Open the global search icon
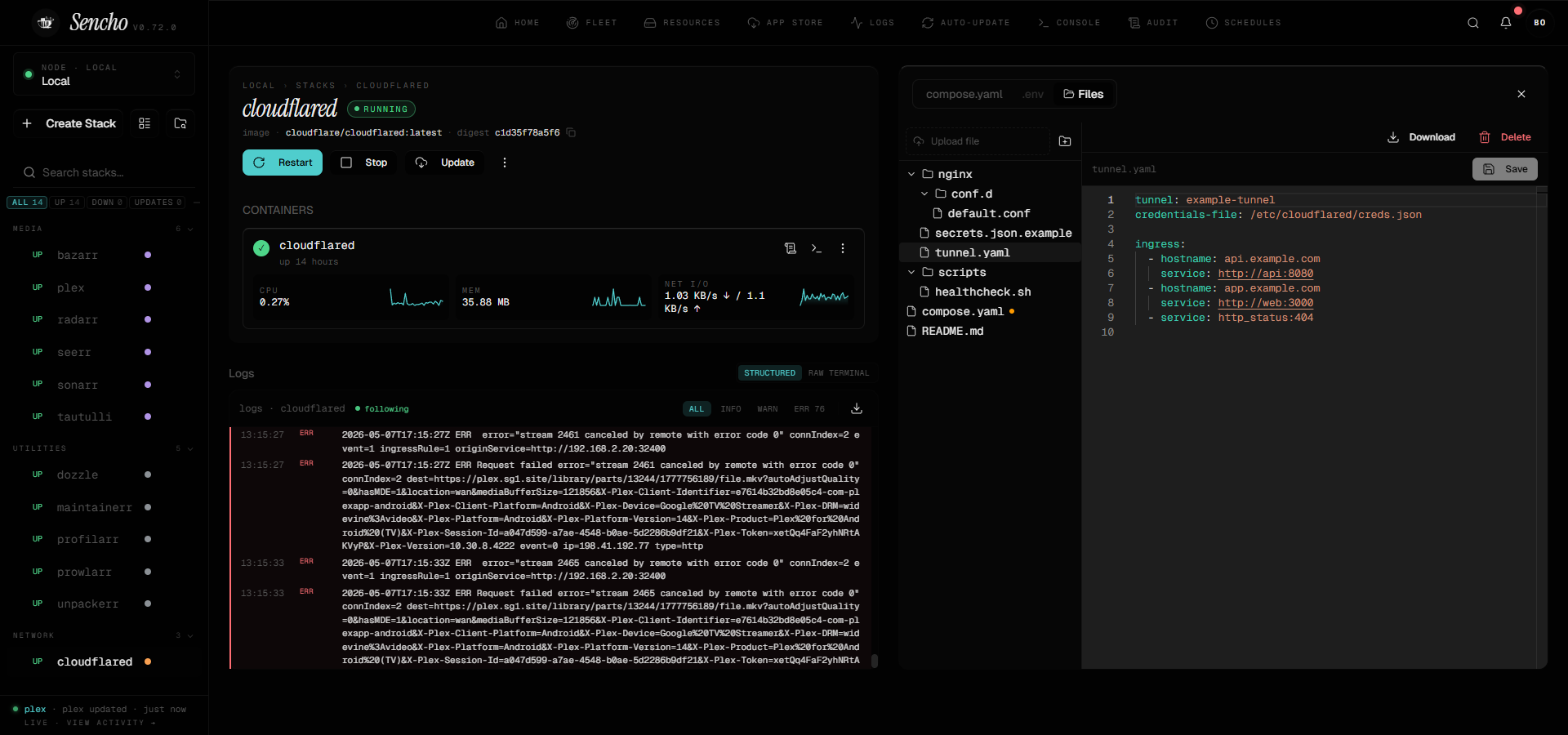The image size is (1568, 735). (x=1472, y=23)
